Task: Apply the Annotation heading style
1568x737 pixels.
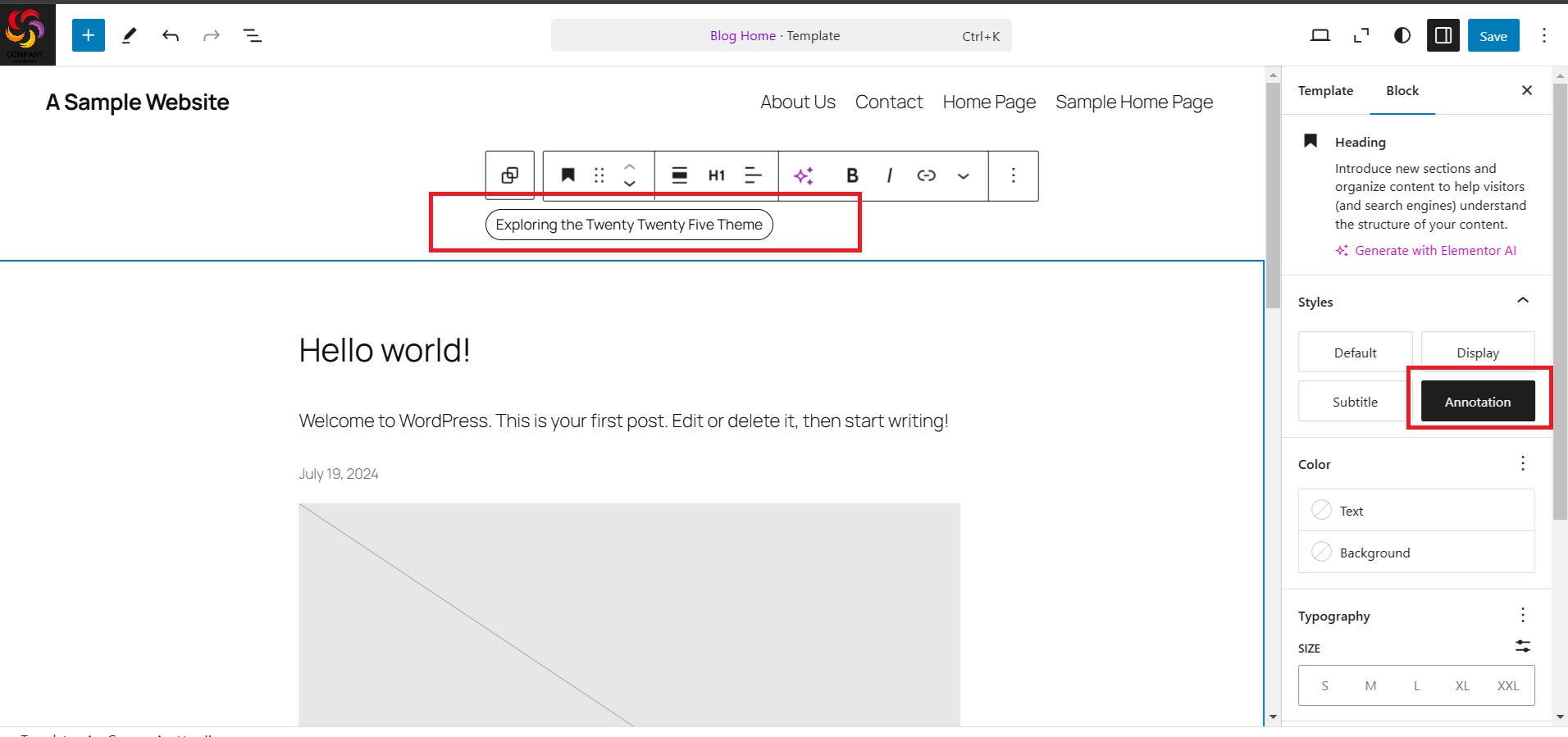Action: click(1478, 402)
